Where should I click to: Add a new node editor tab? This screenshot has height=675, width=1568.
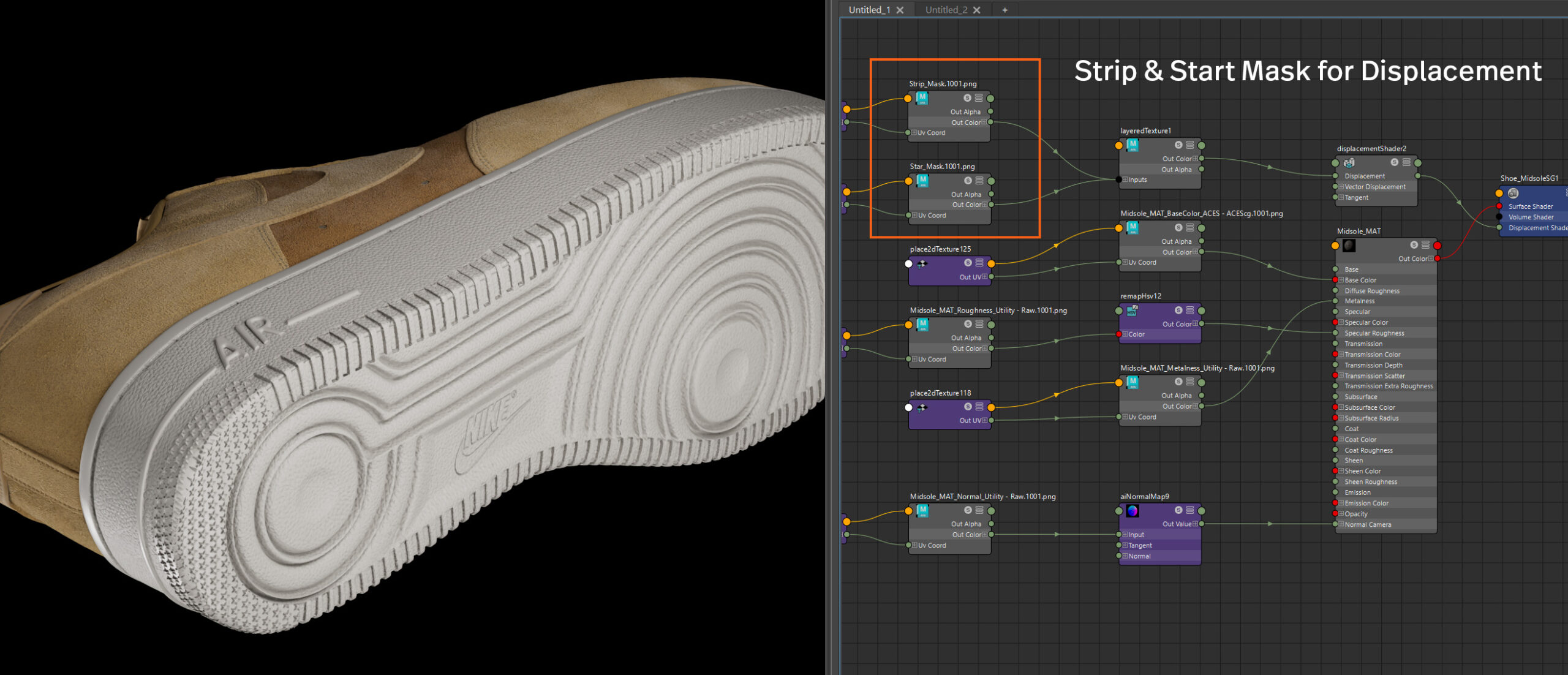coord(1005,10)
